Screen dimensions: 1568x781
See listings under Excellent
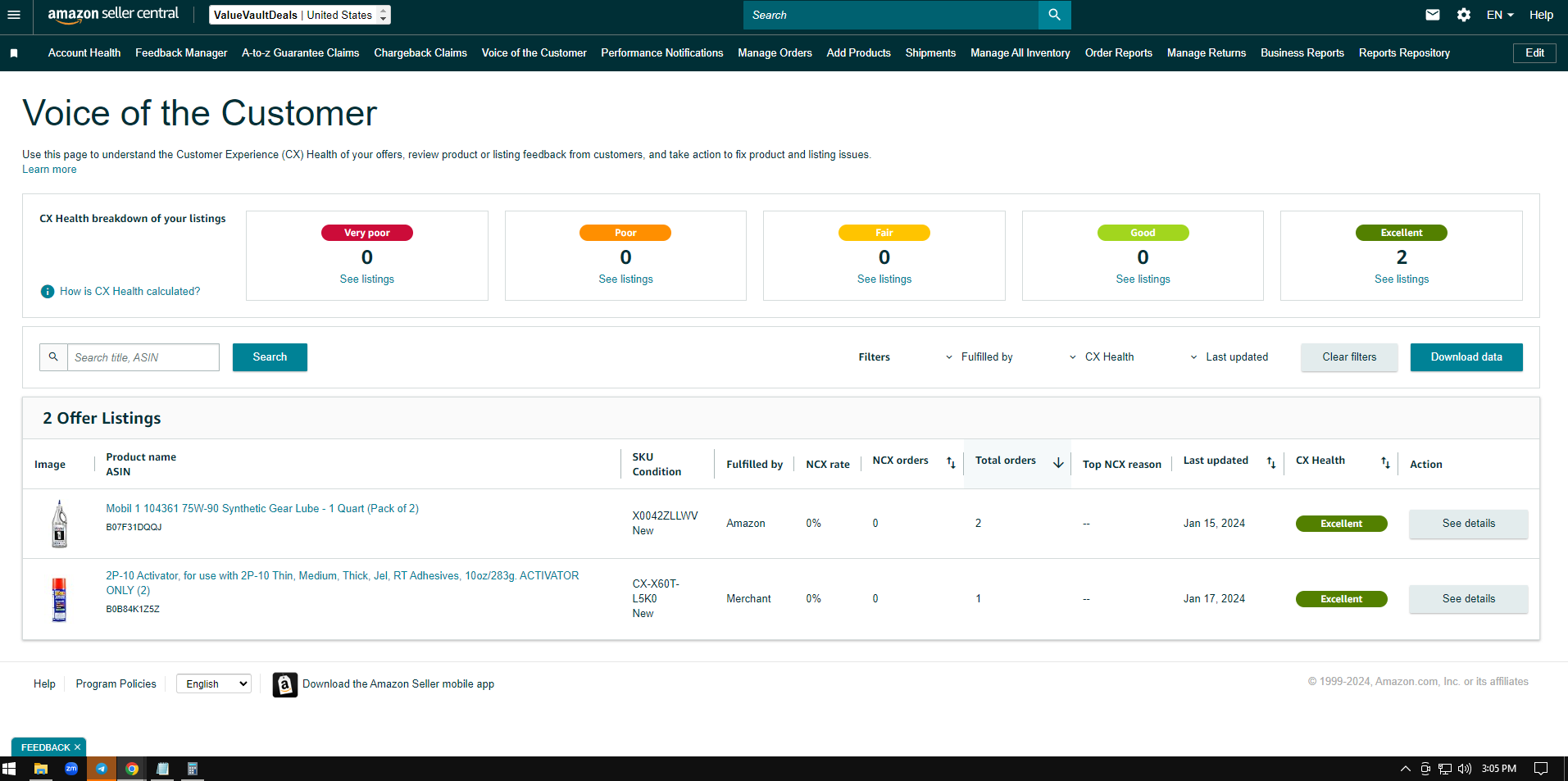(x=1402, y=279)
